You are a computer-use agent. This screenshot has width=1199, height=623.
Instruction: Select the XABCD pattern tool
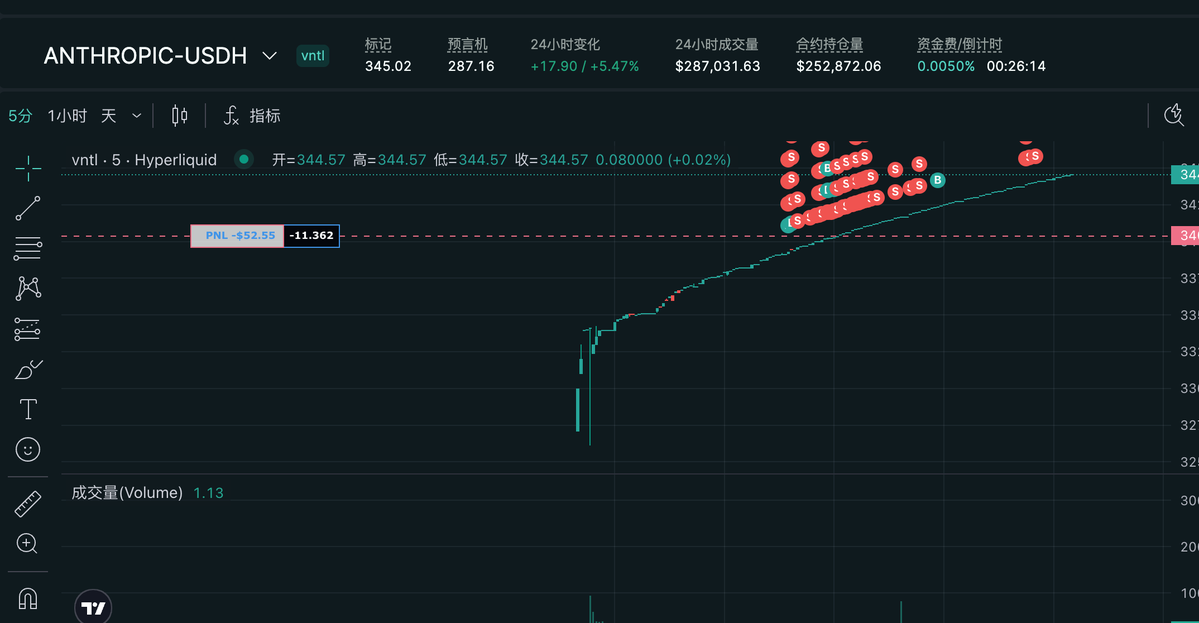click(28, 288)
